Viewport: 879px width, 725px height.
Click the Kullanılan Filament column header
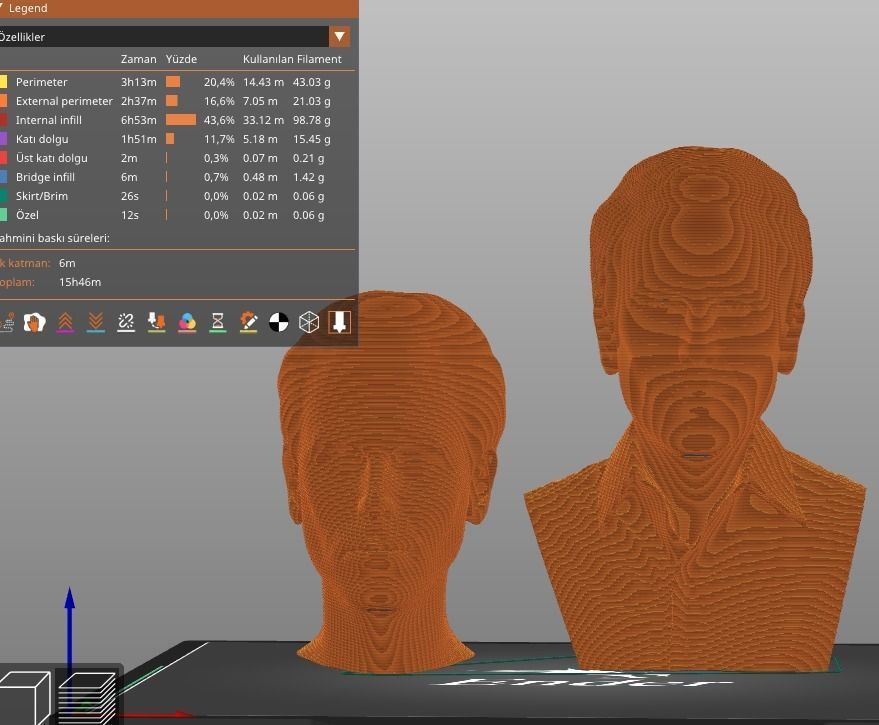click(x=292, y=59)
